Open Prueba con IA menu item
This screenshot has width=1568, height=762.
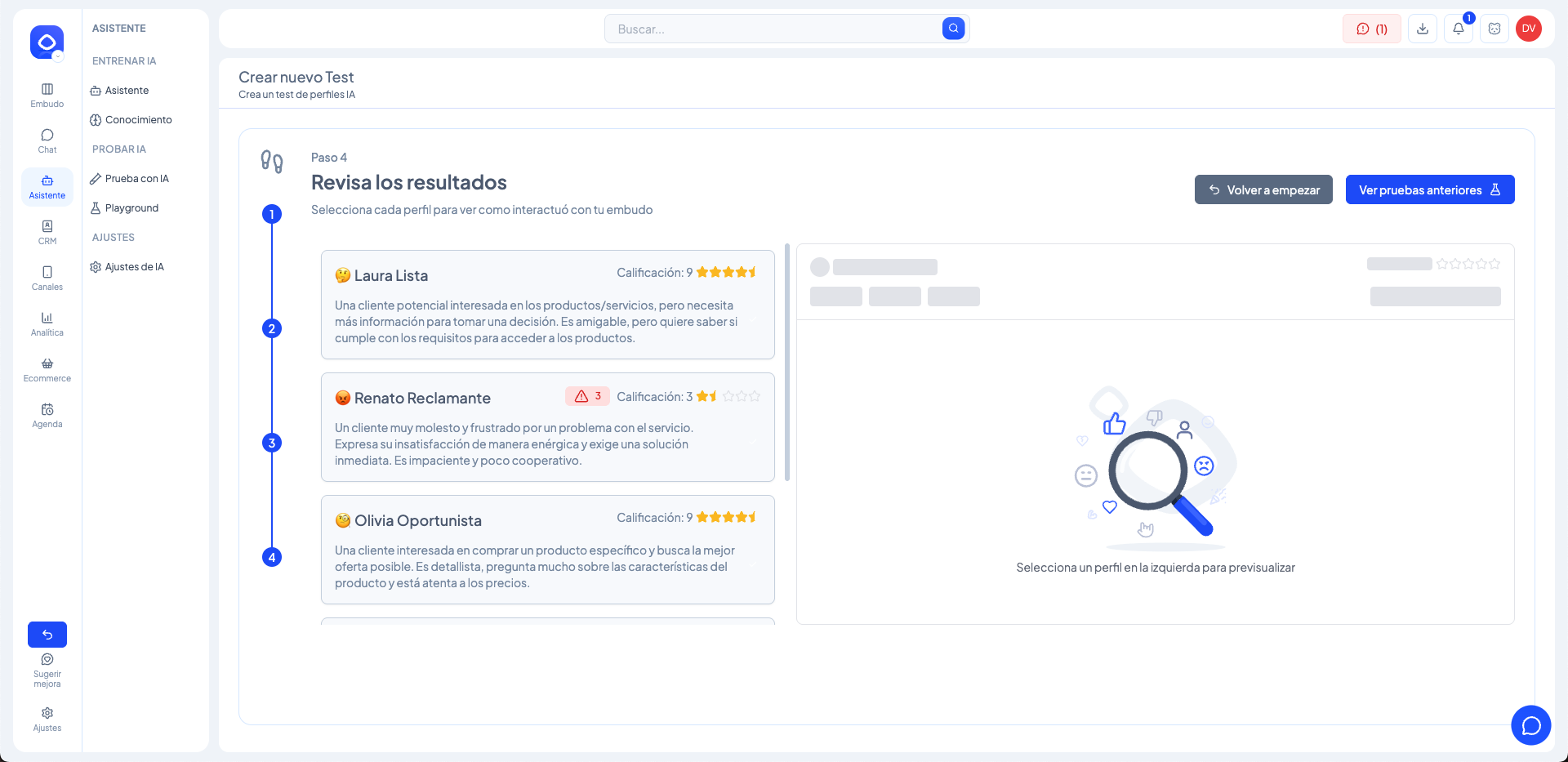[x=136, y=179]
